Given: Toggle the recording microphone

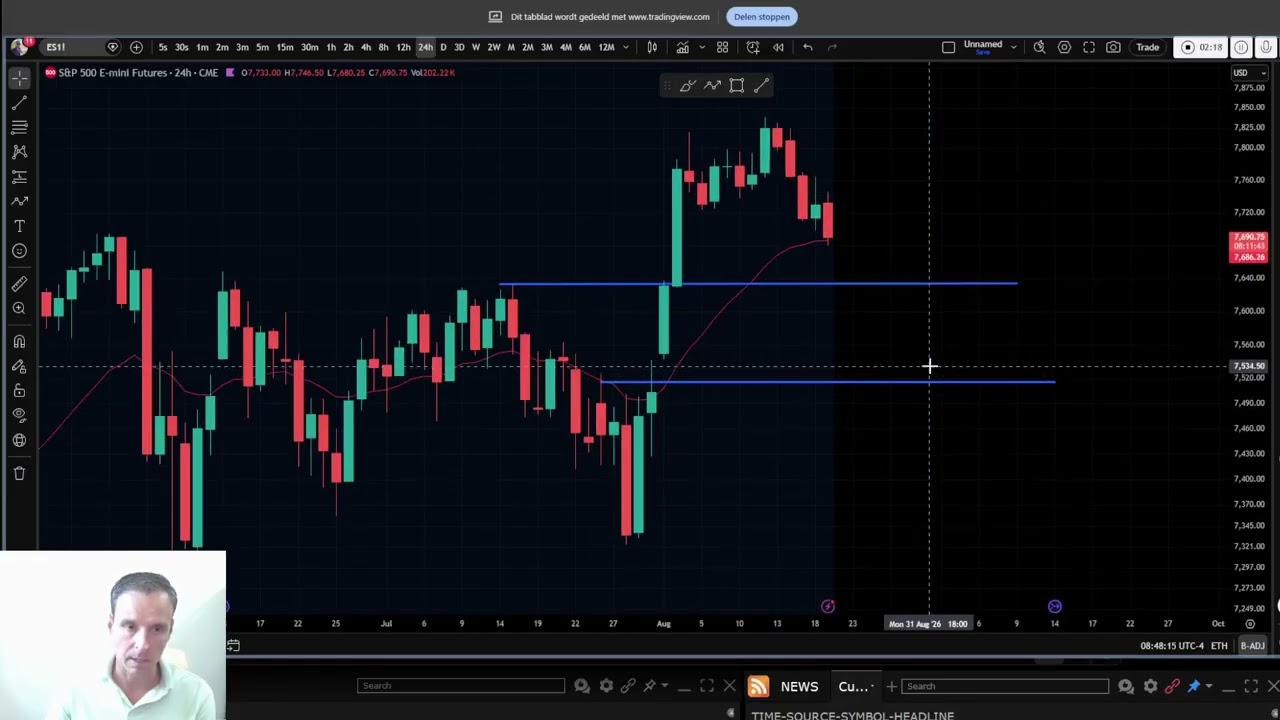Looking at the screenshot, I should [1266, 47].
